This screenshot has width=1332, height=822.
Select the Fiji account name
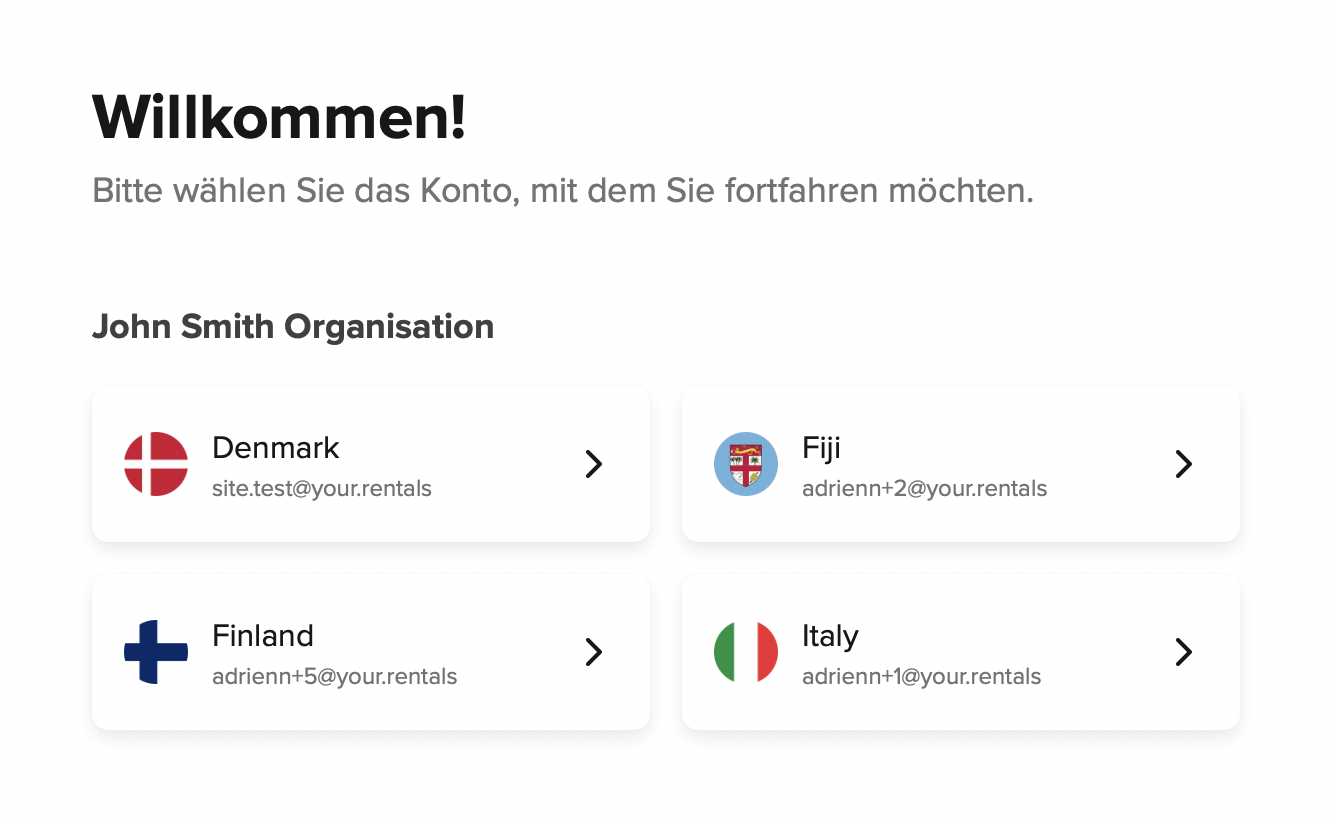click(x=821, y=448)
